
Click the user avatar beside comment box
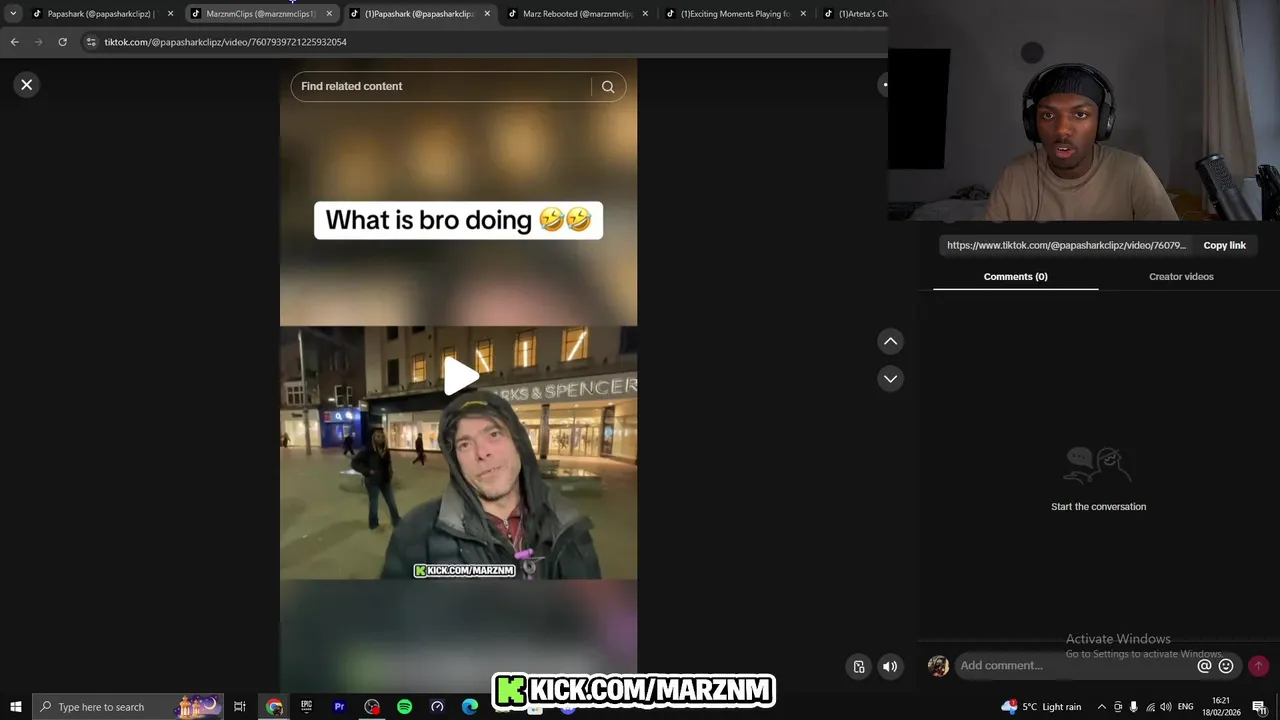pos(938,666)
